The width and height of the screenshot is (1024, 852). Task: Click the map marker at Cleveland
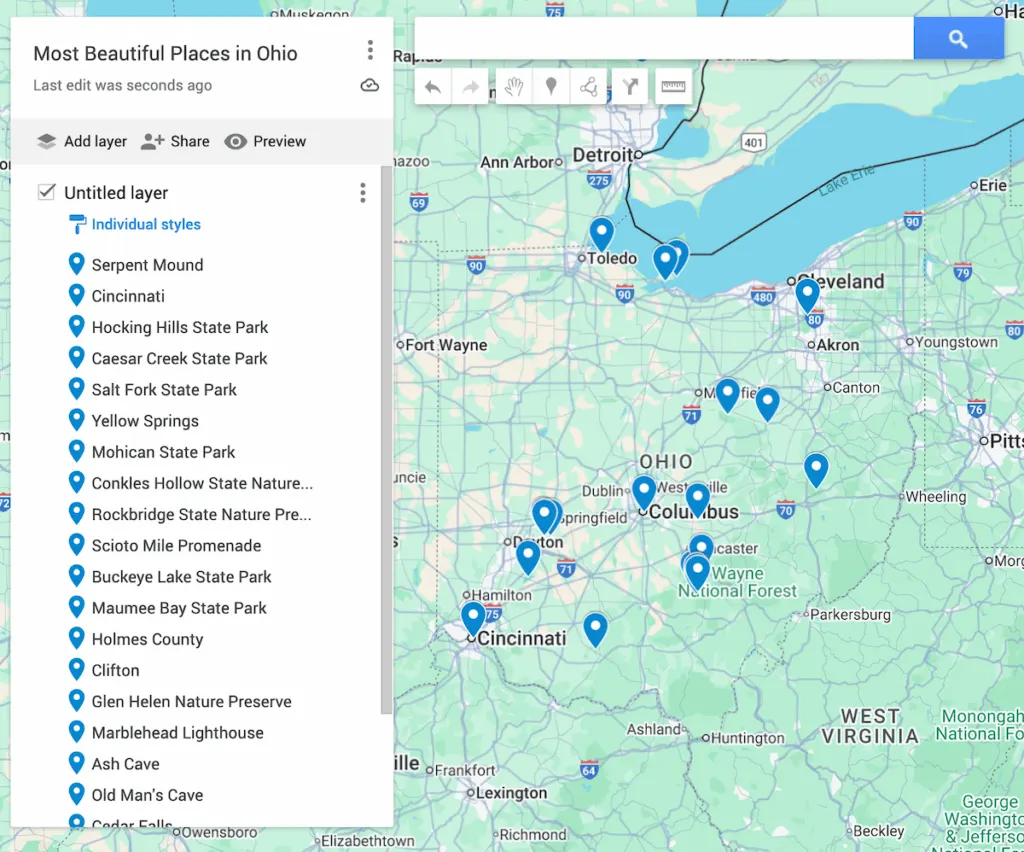(x=807, y=294)
